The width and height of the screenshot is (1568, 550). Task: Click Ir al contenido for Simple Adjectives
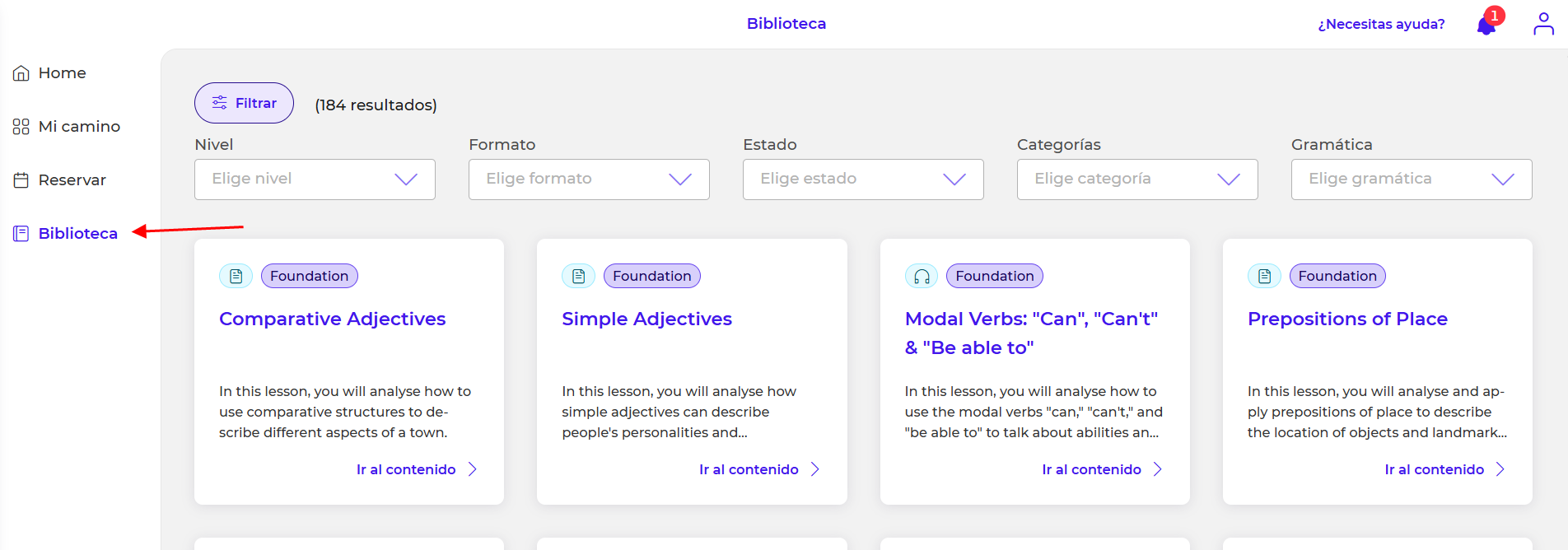pyautogui.click(x=749, y=469)
